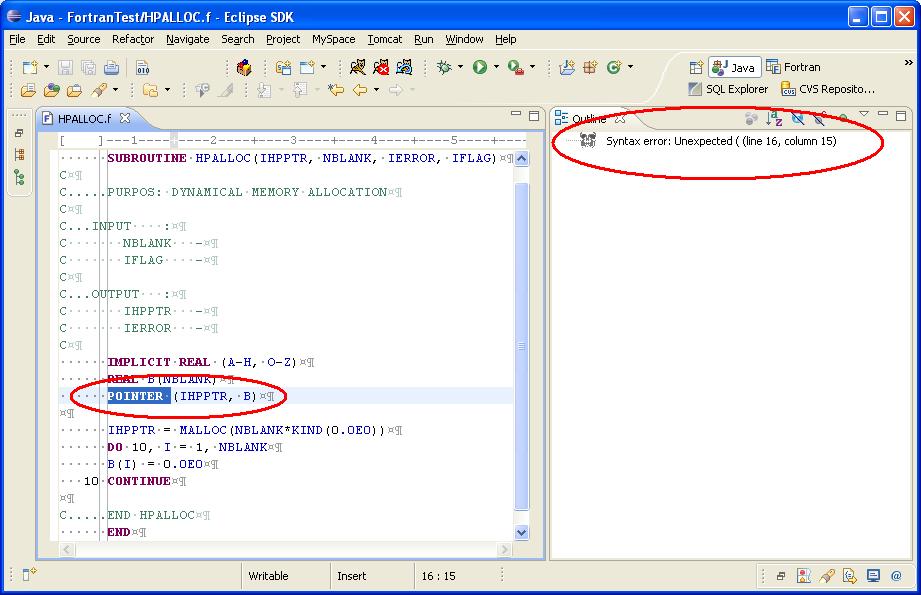Click the New wizard icon in toolbar
Image resolution: width=921 pixels, height=595 pixels.
click(x=30, y=68)
